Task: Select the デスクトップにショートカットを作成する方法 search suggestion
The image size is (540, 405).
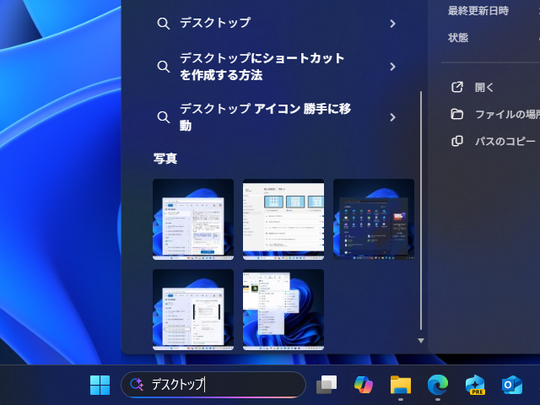Action: (x=262, y=66)
